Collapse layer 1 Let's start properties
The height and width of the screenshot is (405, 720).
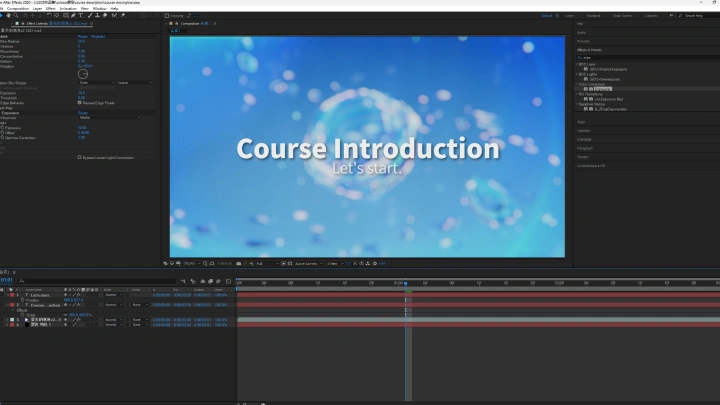click(x=7, y=295)
